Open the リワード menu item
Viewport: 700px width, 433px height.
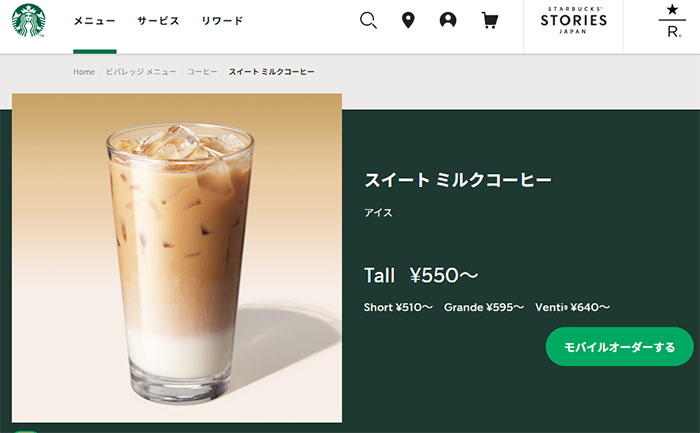point(222,21)
